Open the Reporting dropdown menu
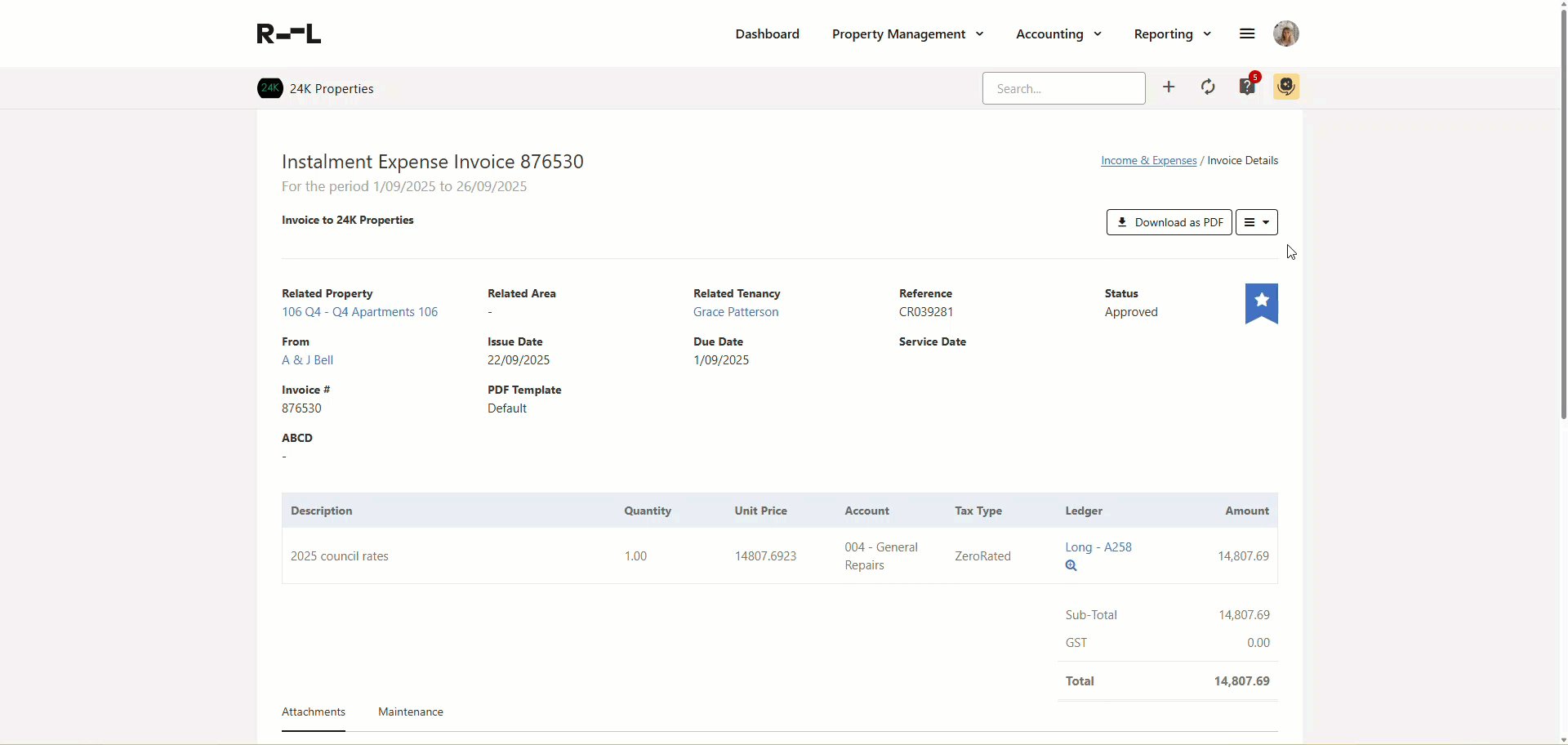Viewport: 1568px width, 745px height. 1172,33
